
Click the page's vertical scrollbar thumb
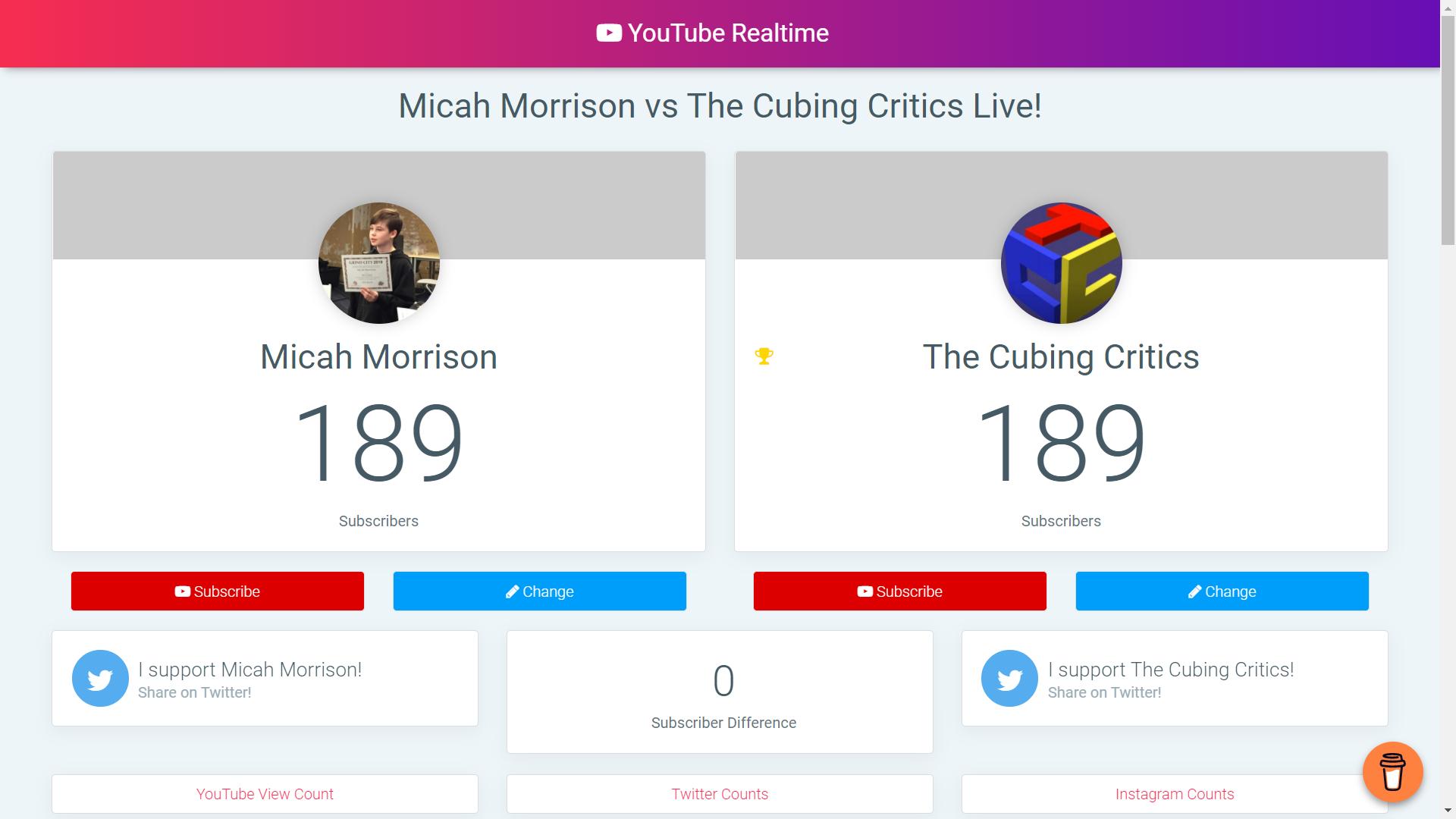(x=1448, y=129)
